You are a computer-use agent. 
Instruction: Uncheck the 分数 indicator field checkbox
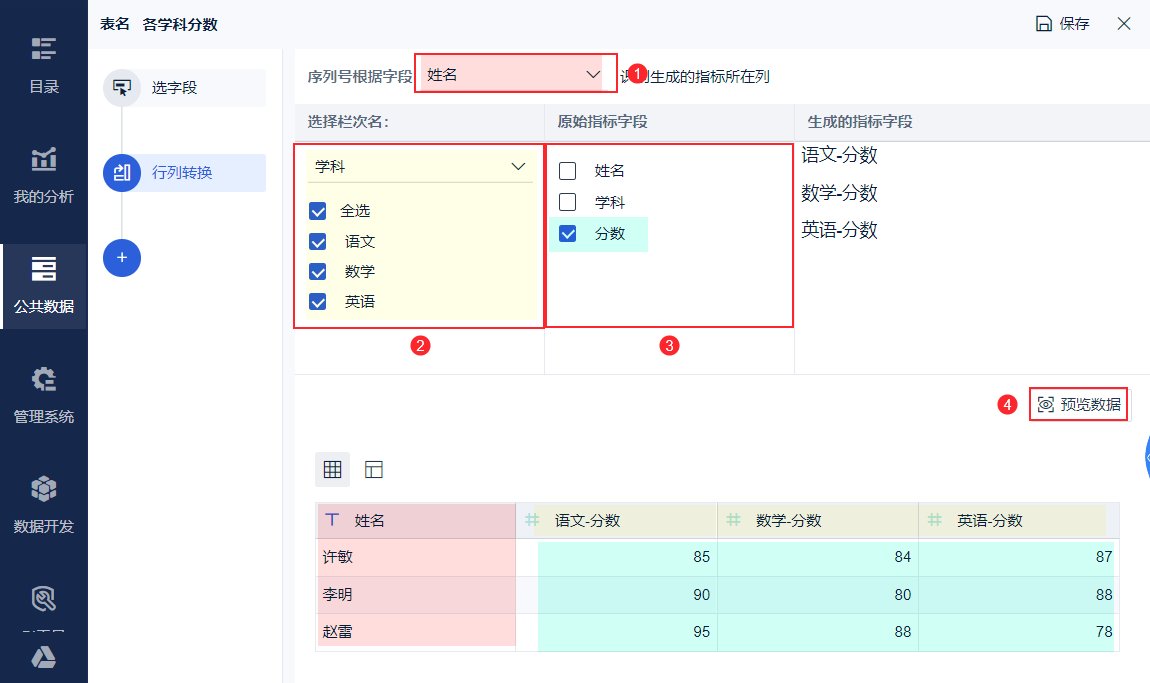(568, 233)
